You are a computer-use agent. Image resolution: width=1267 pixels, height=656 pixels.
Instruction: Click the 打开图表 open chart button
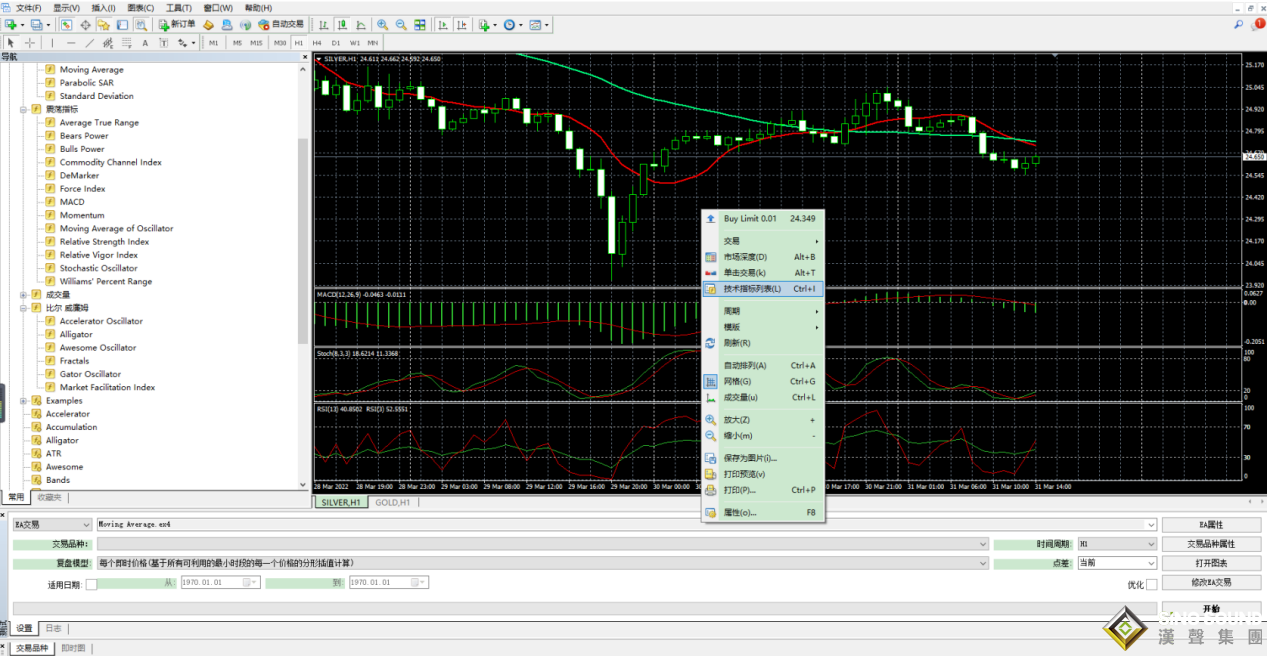pos(1210,563)
